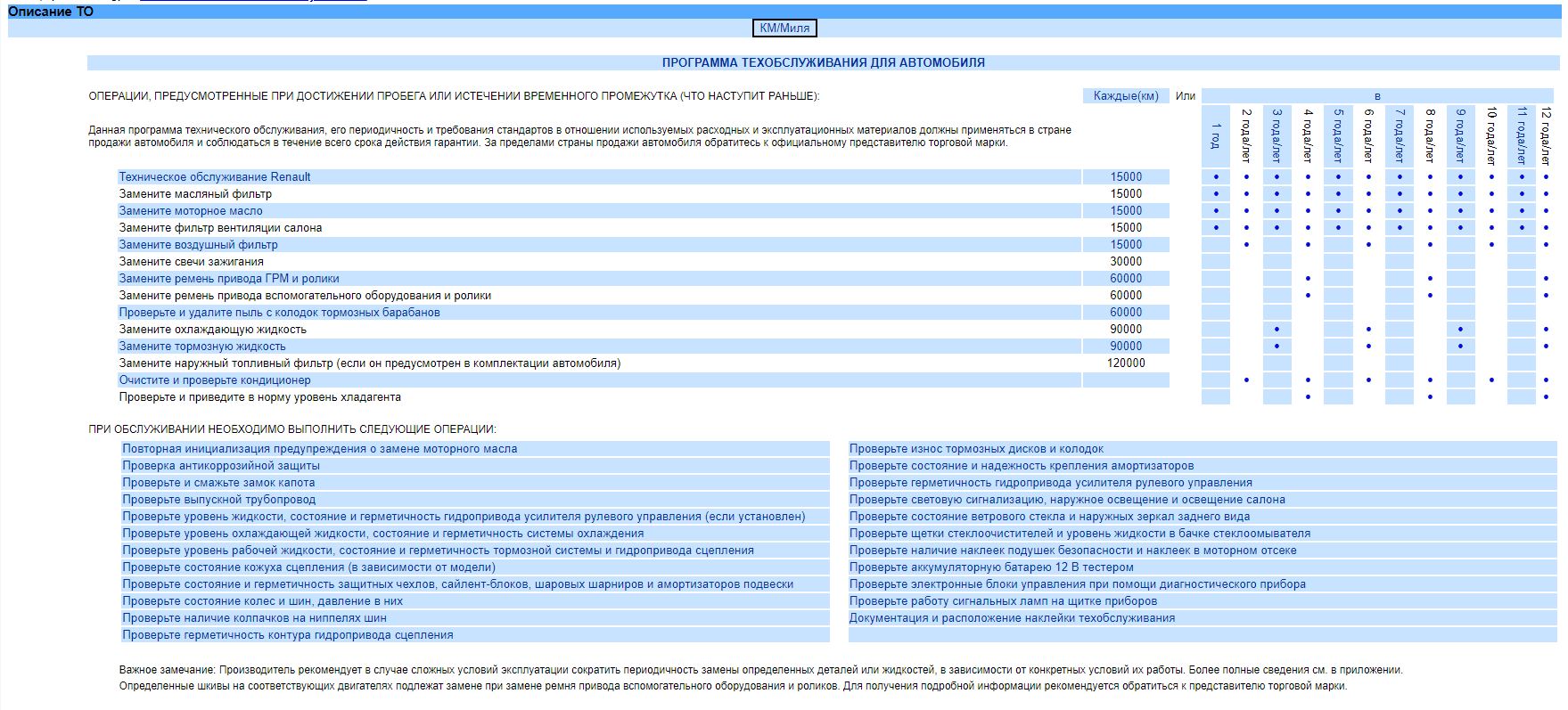Click 'Проверка антикоррозийной защиты' item

click(221, 466)
